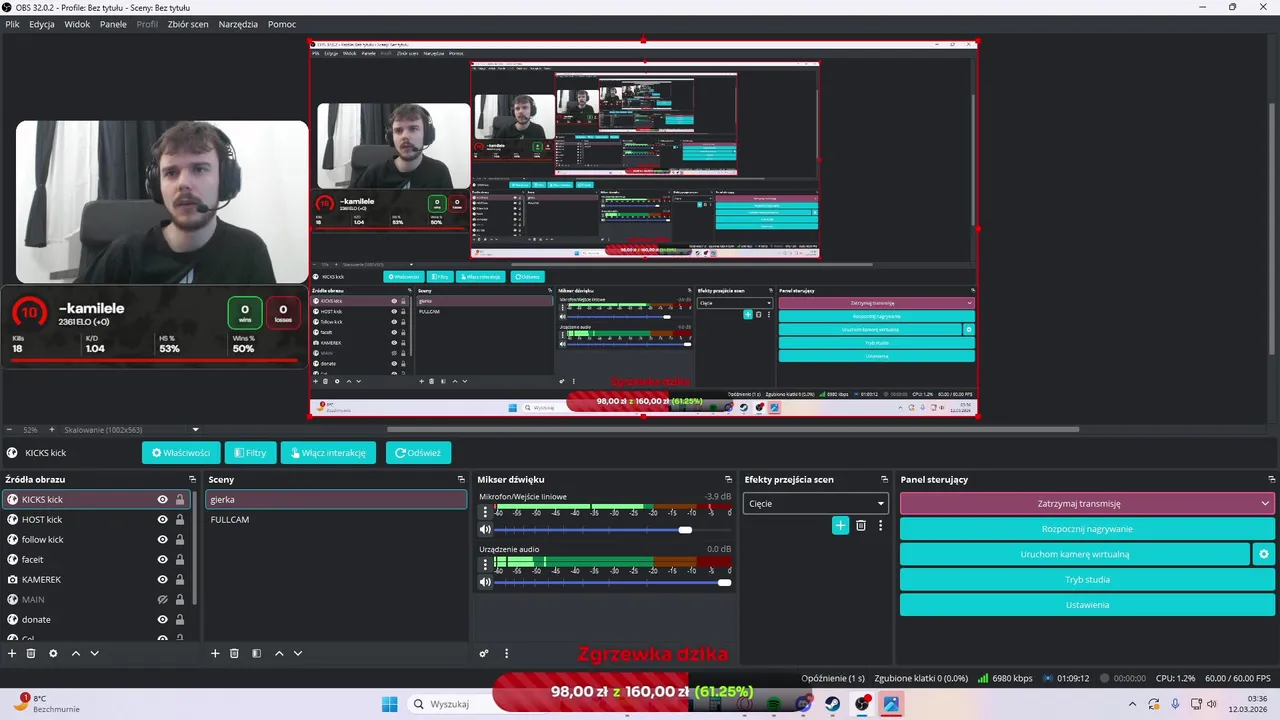This screenshot has height=720, width=1280.
Task: Open advanced audio properties with the gears icon
Action: click(x=484, y=653)
